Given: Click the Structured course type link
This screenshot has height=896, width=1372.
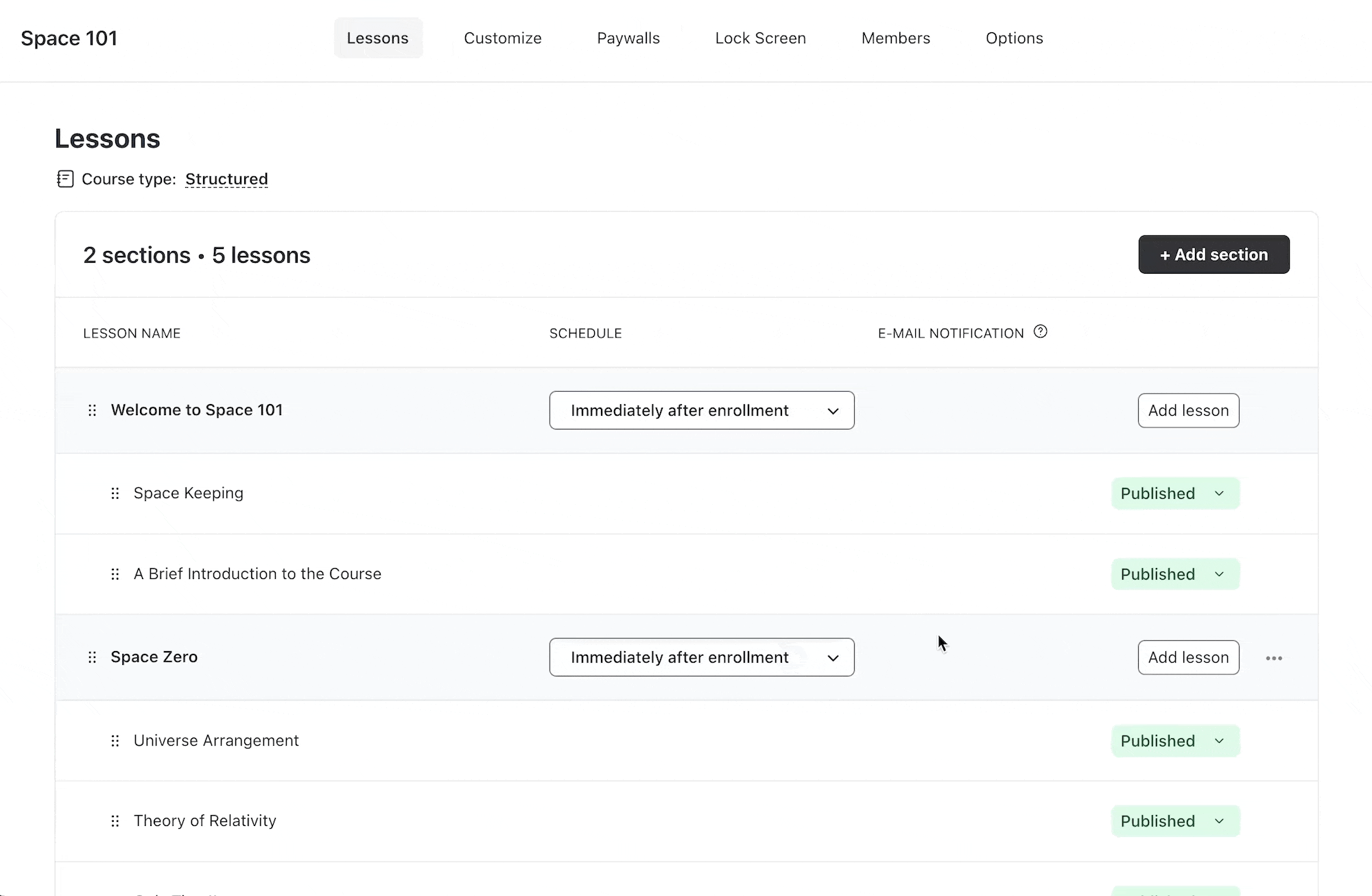Looking at the screenshot, I should coord(226,179).
